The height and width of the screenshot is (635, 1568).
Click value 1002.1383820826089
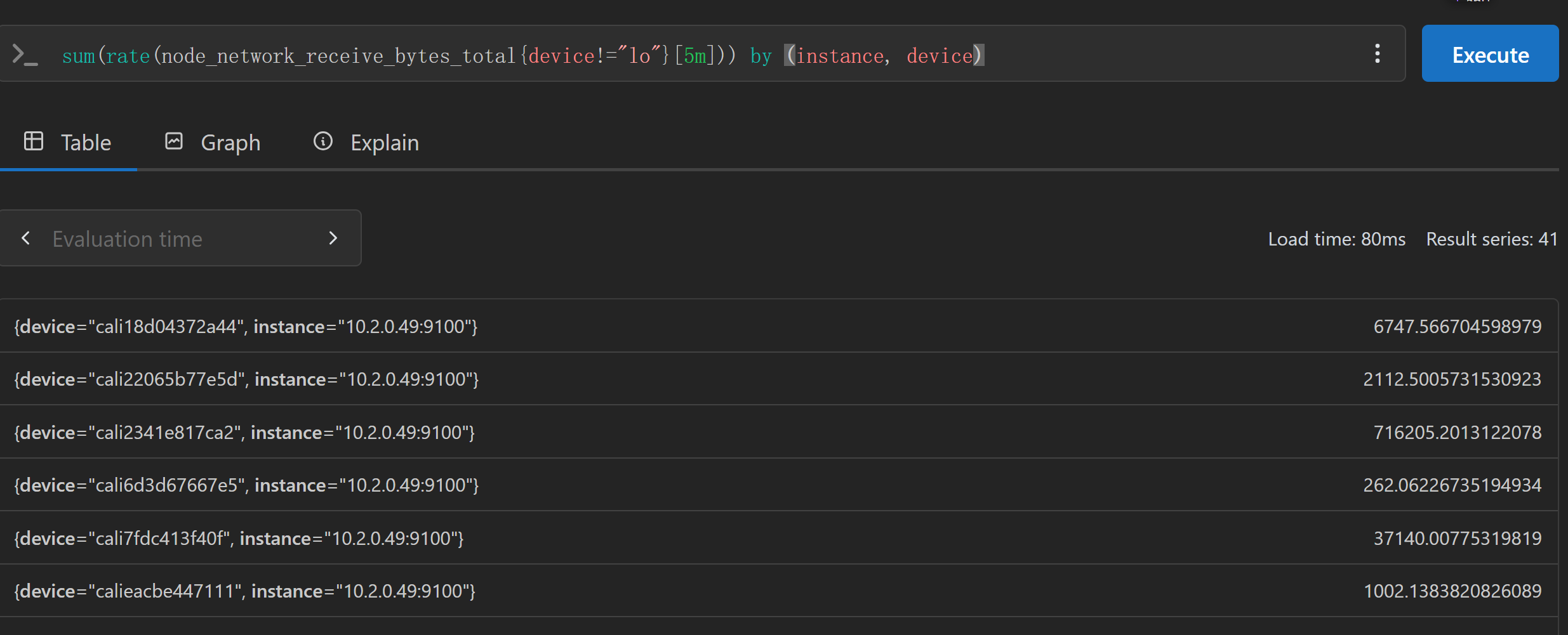coord(1452,591)
